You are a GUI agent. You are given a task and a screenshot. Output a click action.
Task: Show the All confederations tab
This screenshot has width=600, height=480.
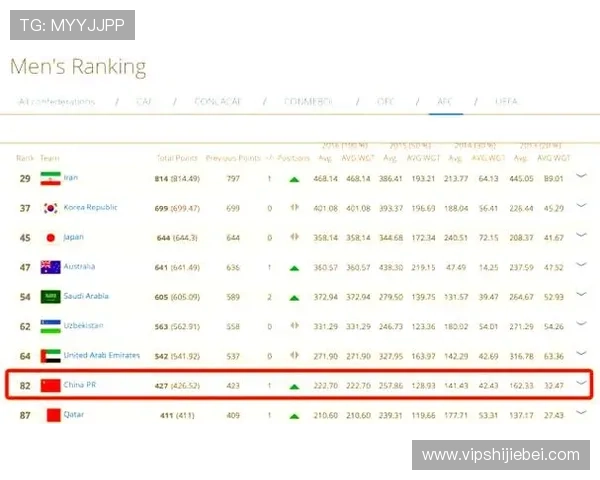click(x=57, y=101)
